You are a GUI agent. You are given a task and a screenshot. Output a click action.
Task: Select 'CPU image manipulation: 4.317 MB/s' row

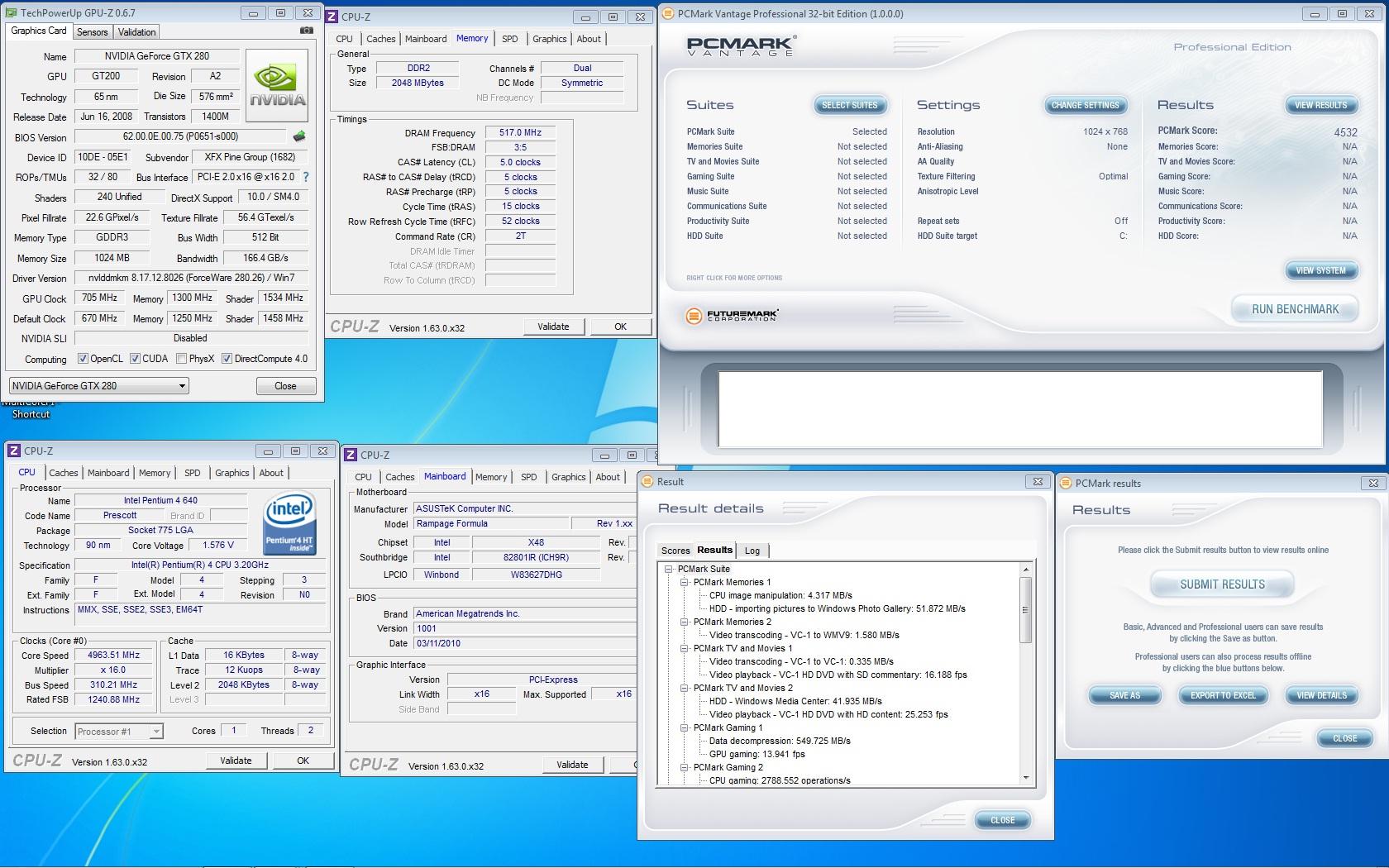coord(780,595)
